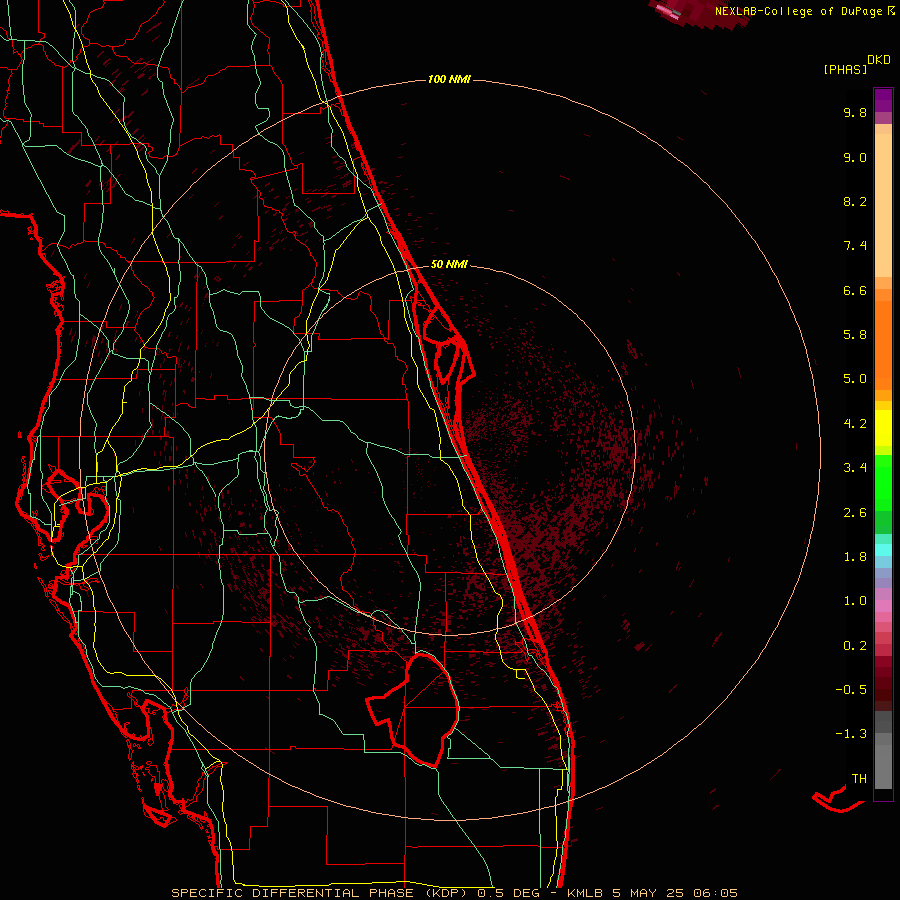Click the 1.0 scale label
Screen dimensions: 900x900
pos(855,601)
